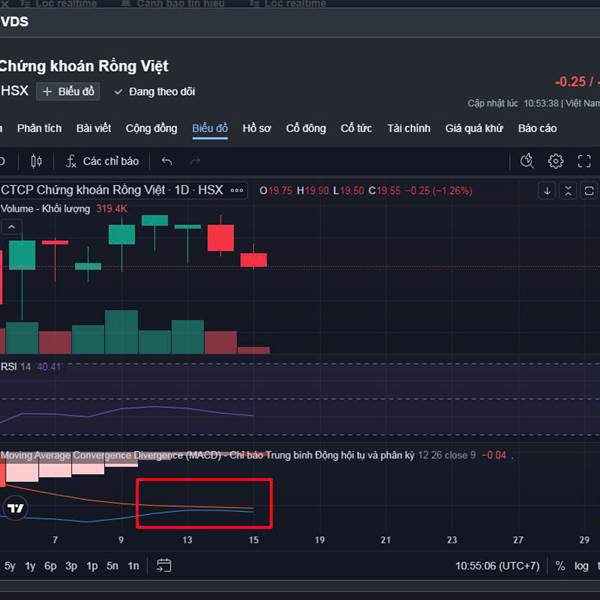Open the Hồ sơ tab
600x600 pixels.
(x=257, y=128)
